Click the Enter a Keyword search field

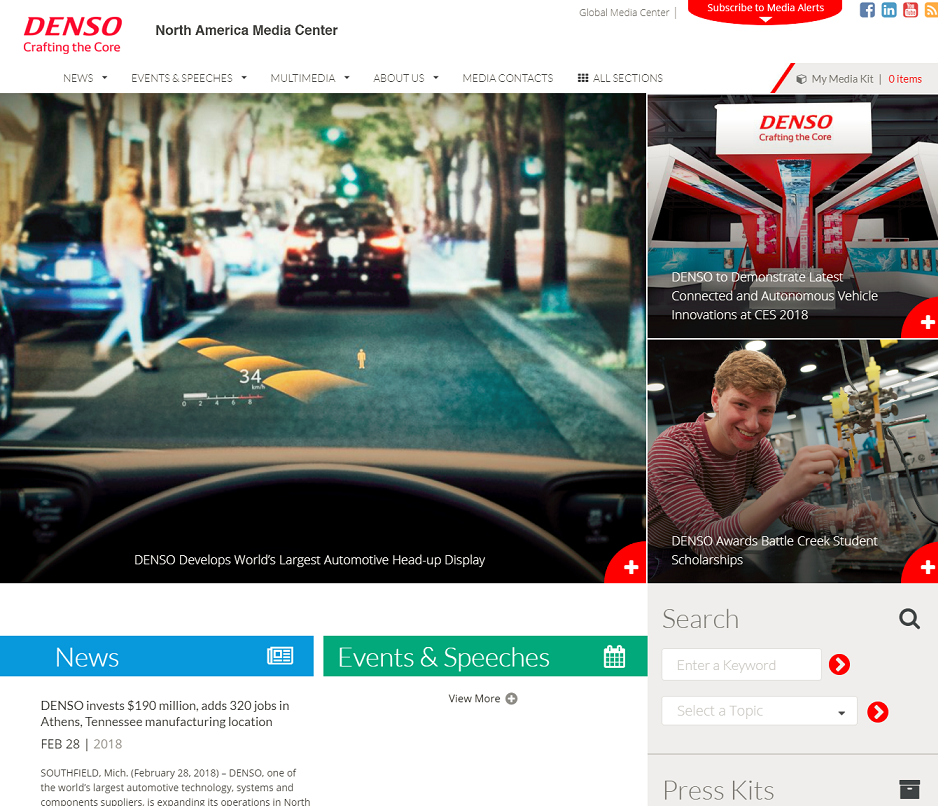(x=742, y=665)
